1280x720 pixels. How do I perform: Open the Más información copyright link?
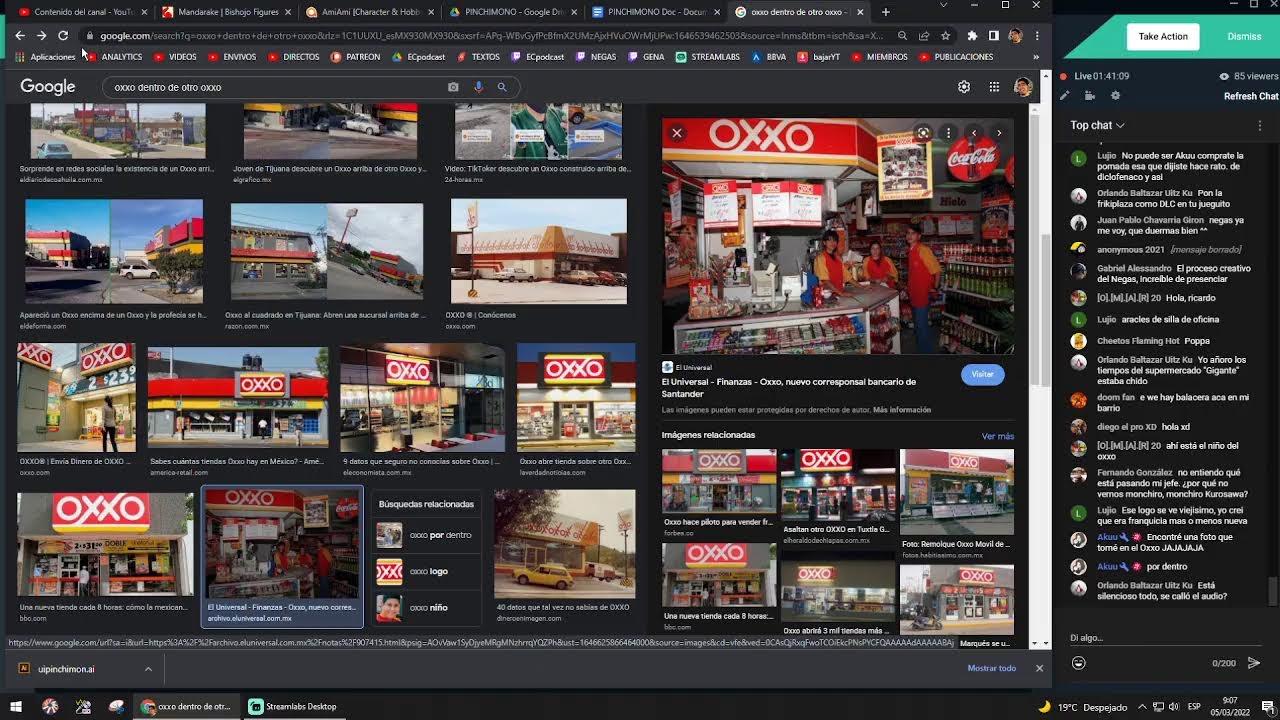(x=902, y=410)
